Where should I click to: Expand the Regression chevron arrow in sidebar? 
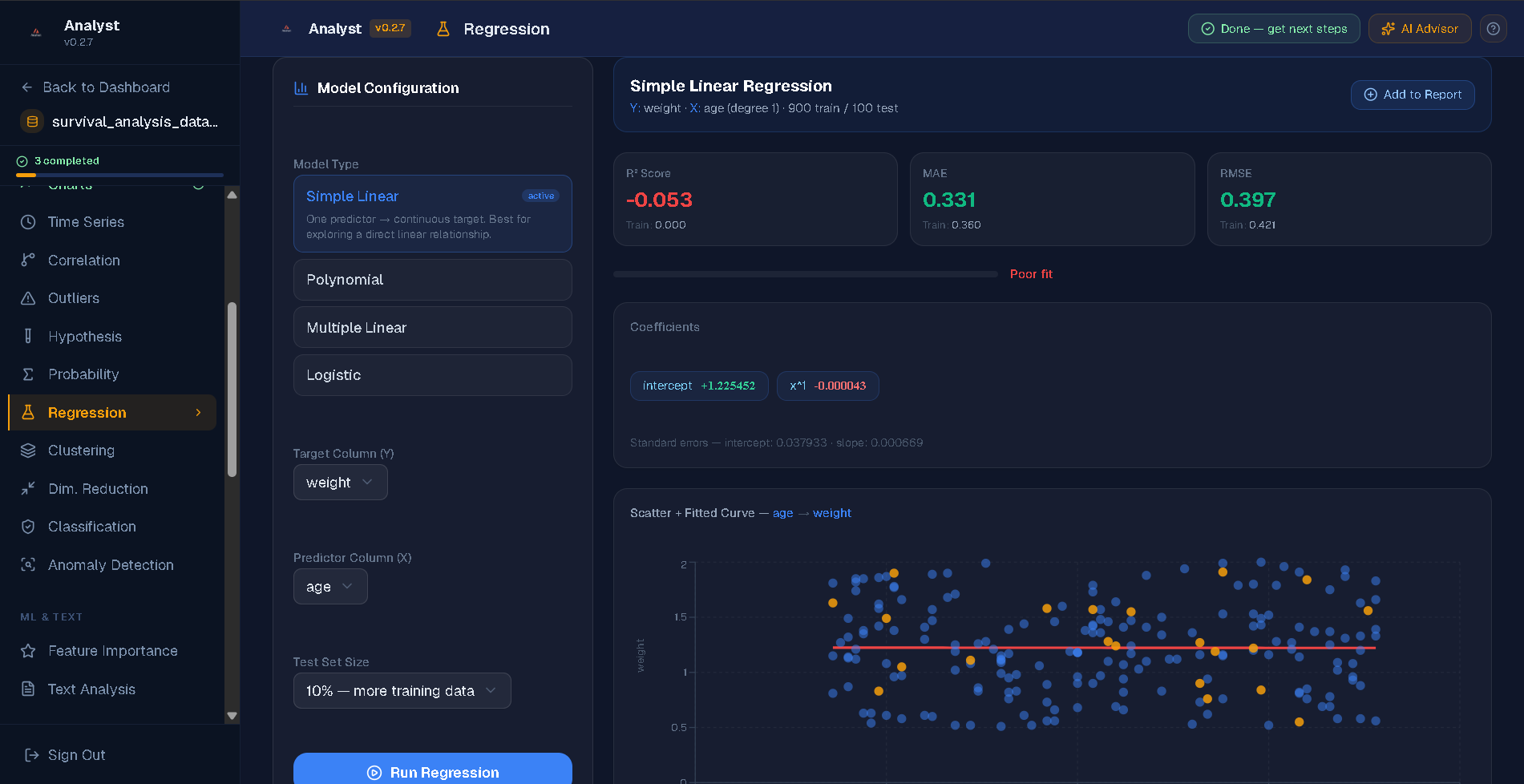(x=199, y=412)
